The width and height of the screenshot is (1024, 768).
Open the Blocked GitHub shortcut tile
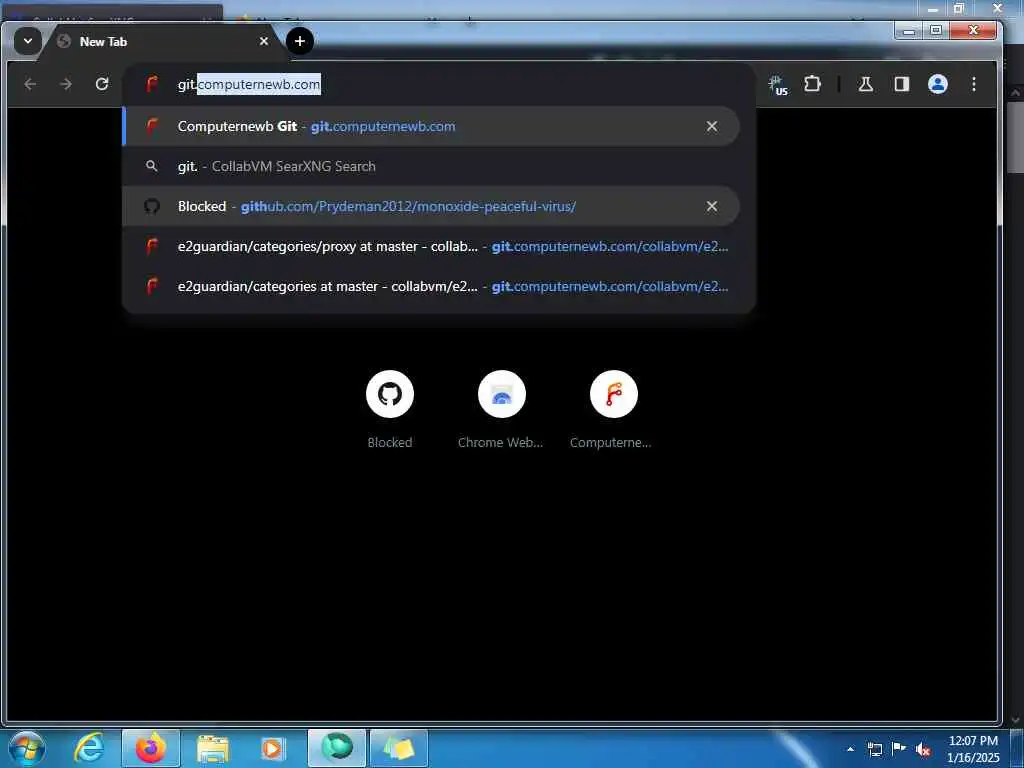390,409
